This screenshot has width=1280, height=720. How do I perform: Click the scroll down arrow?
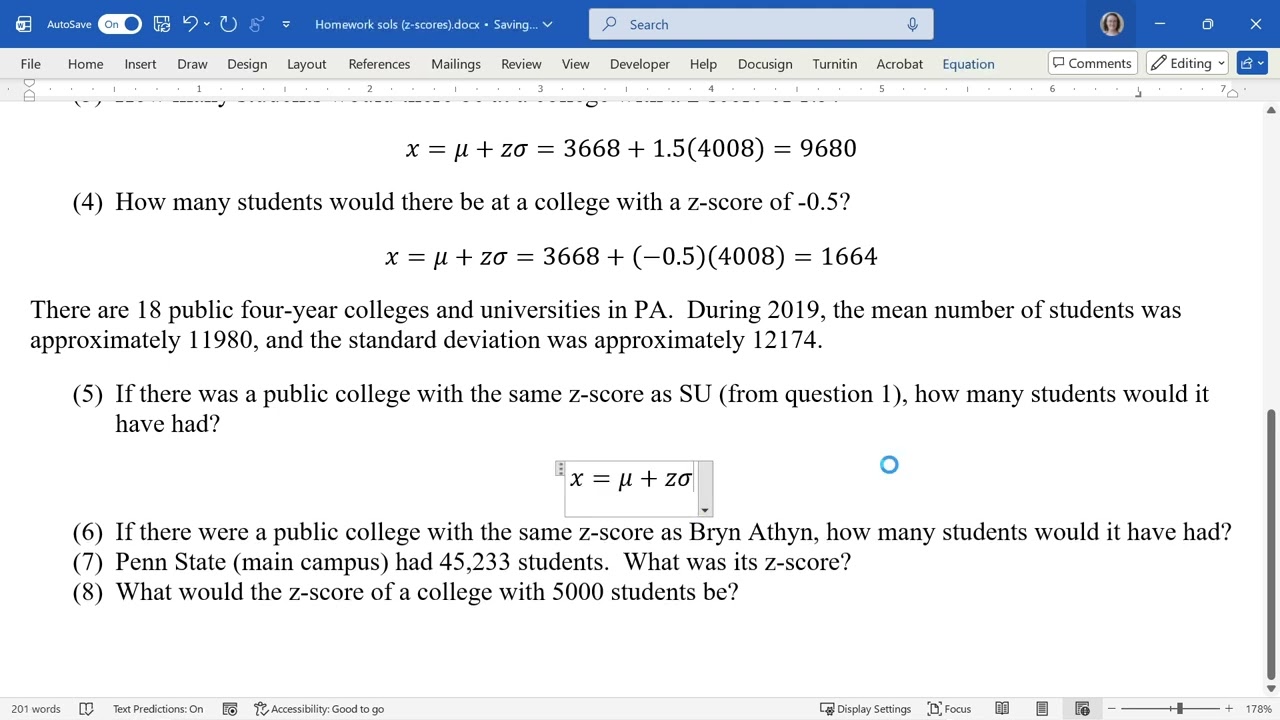click(1271, 689)
